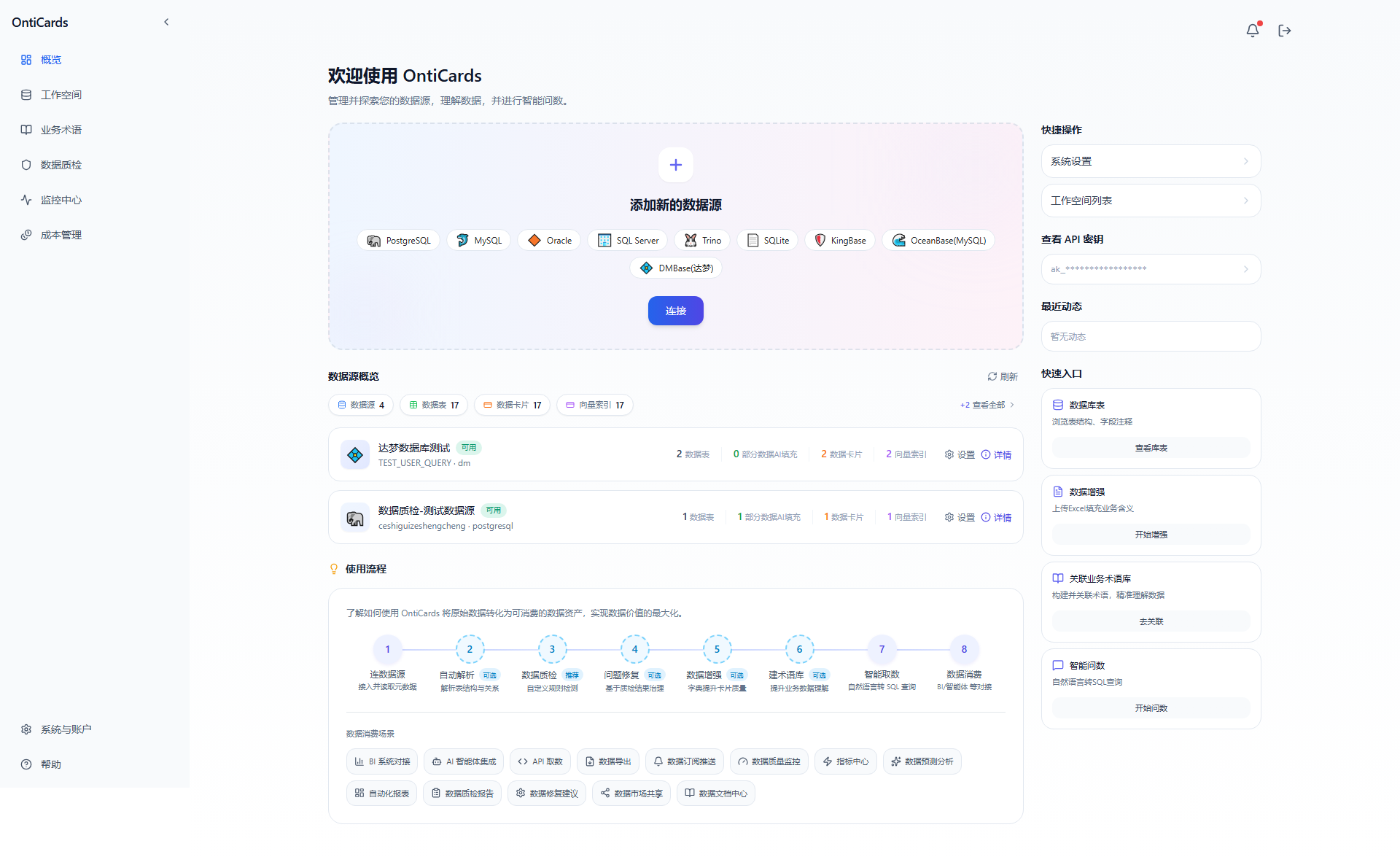Select step 7 智能取数 circle
Image resolution: width=1400 pixels, height=865 pixels.
882,649
